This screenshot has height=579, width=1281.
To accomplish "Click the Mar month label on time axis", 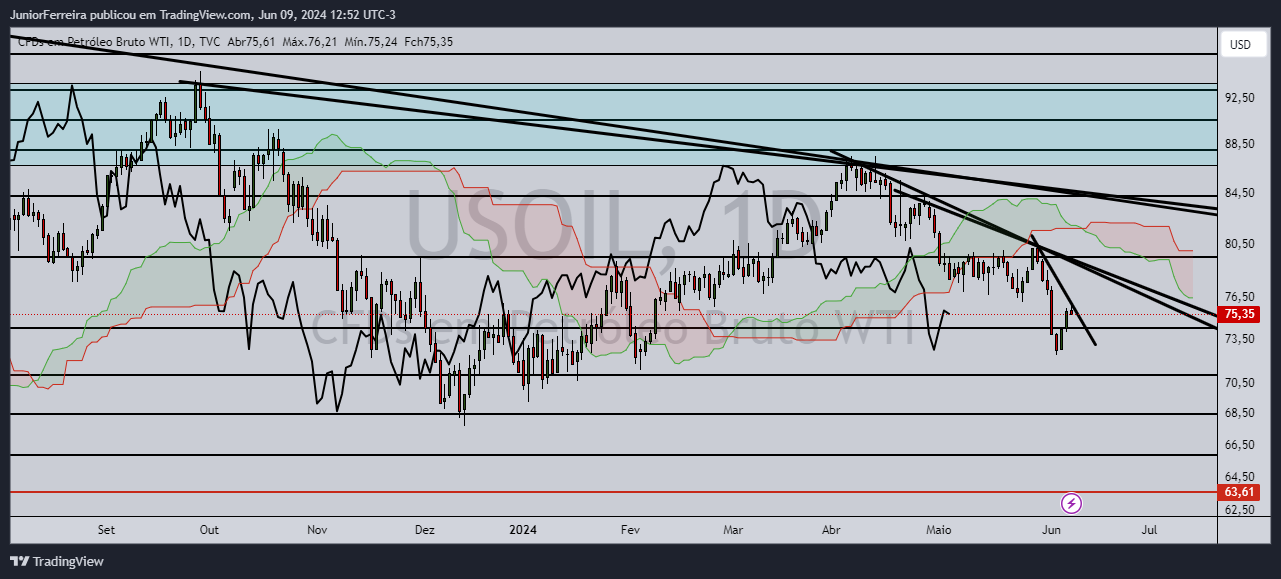I will (733, 530).
